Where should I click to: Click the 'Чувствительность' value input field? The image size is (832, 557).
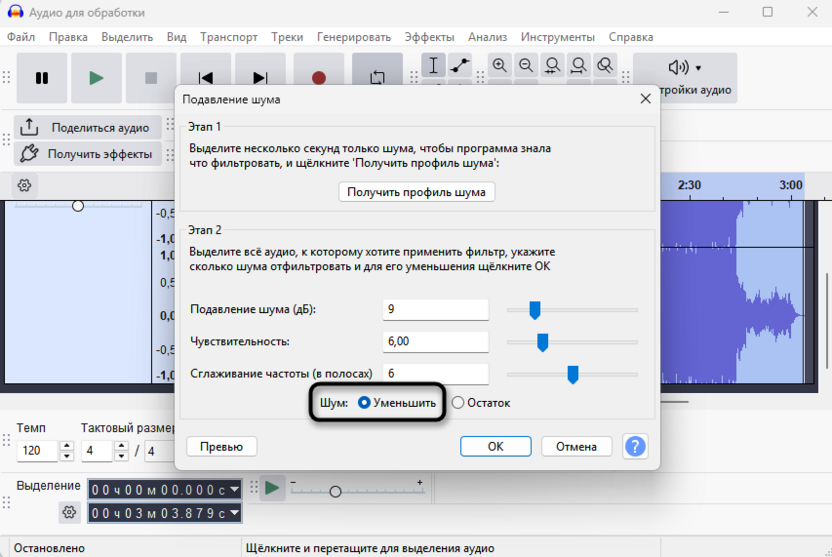click(435, 342)
